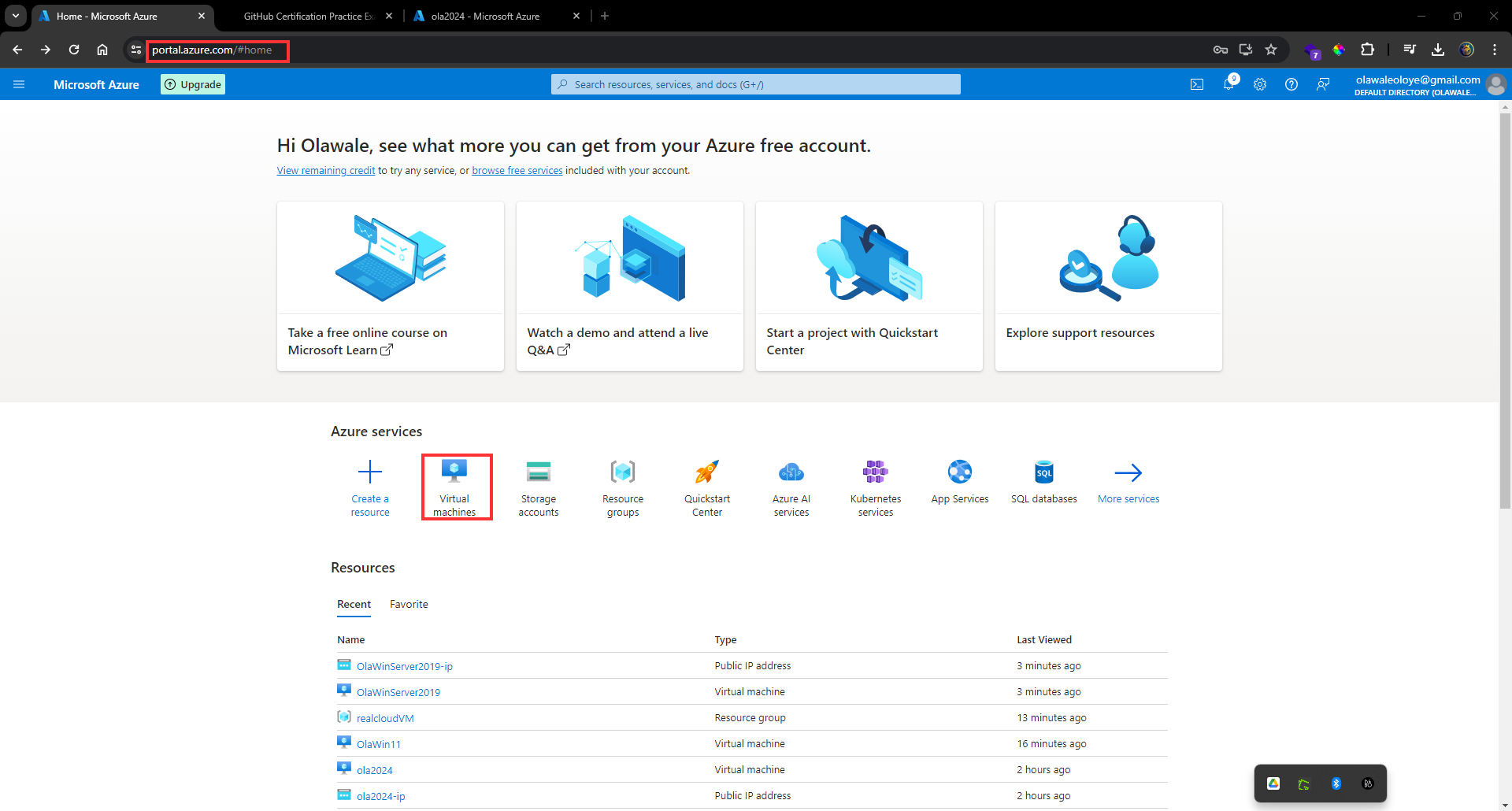Open the Explore support resources card
The width and height of the screenshot is (1512, 811).
click(1109, 286)
